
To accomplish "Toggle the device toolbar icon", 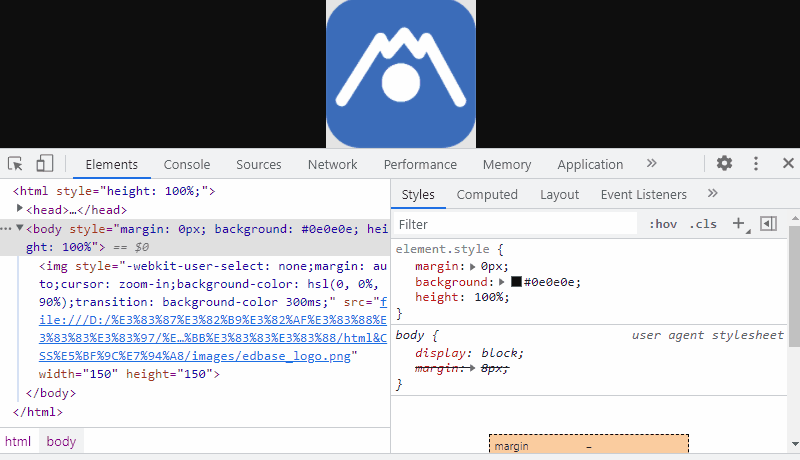I will (x=44, y=164).
